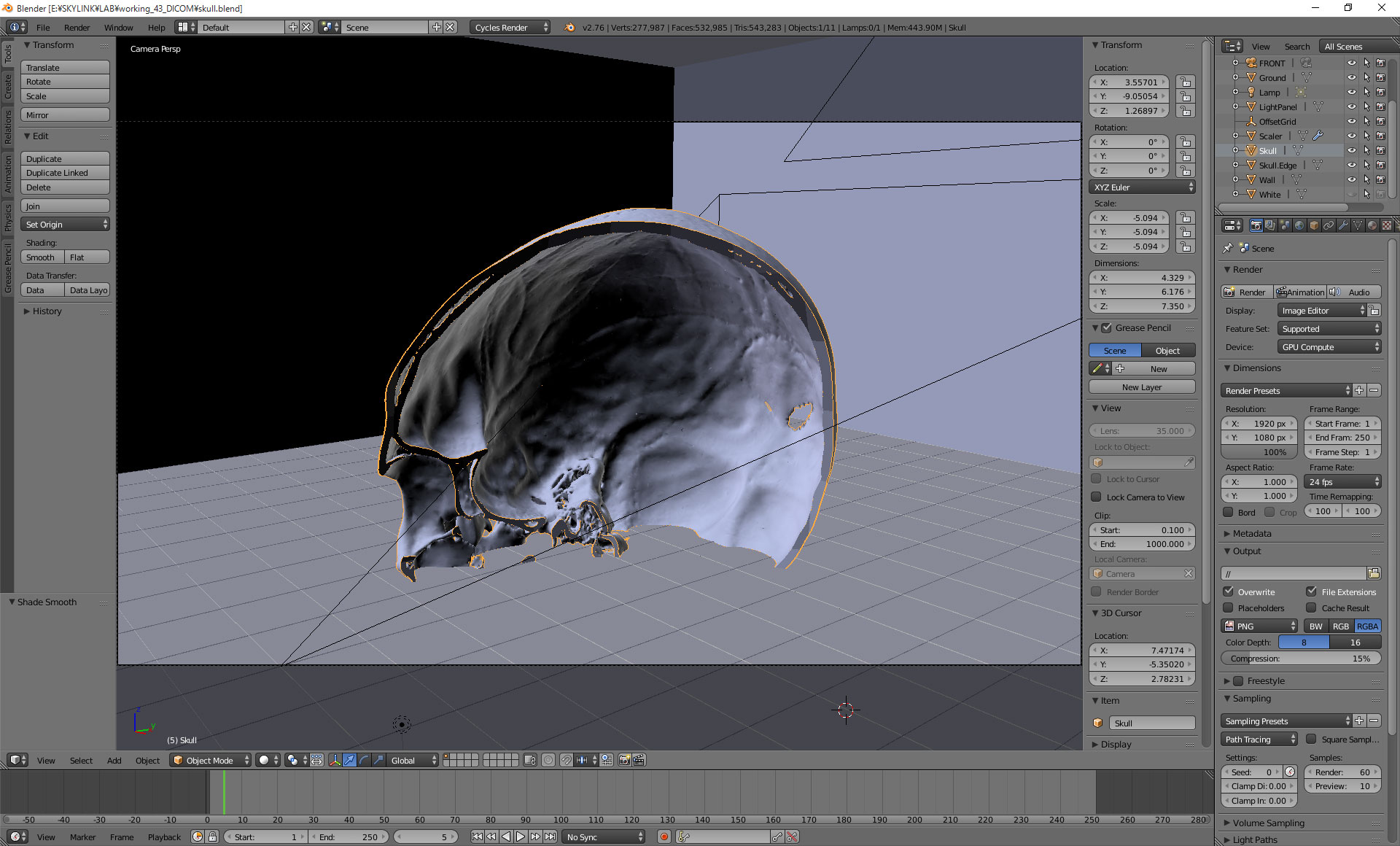Click the RGBA color channel icon
Image resolution: width=1400 pixels, height=846 pixels.
[x=1367, y=625]
